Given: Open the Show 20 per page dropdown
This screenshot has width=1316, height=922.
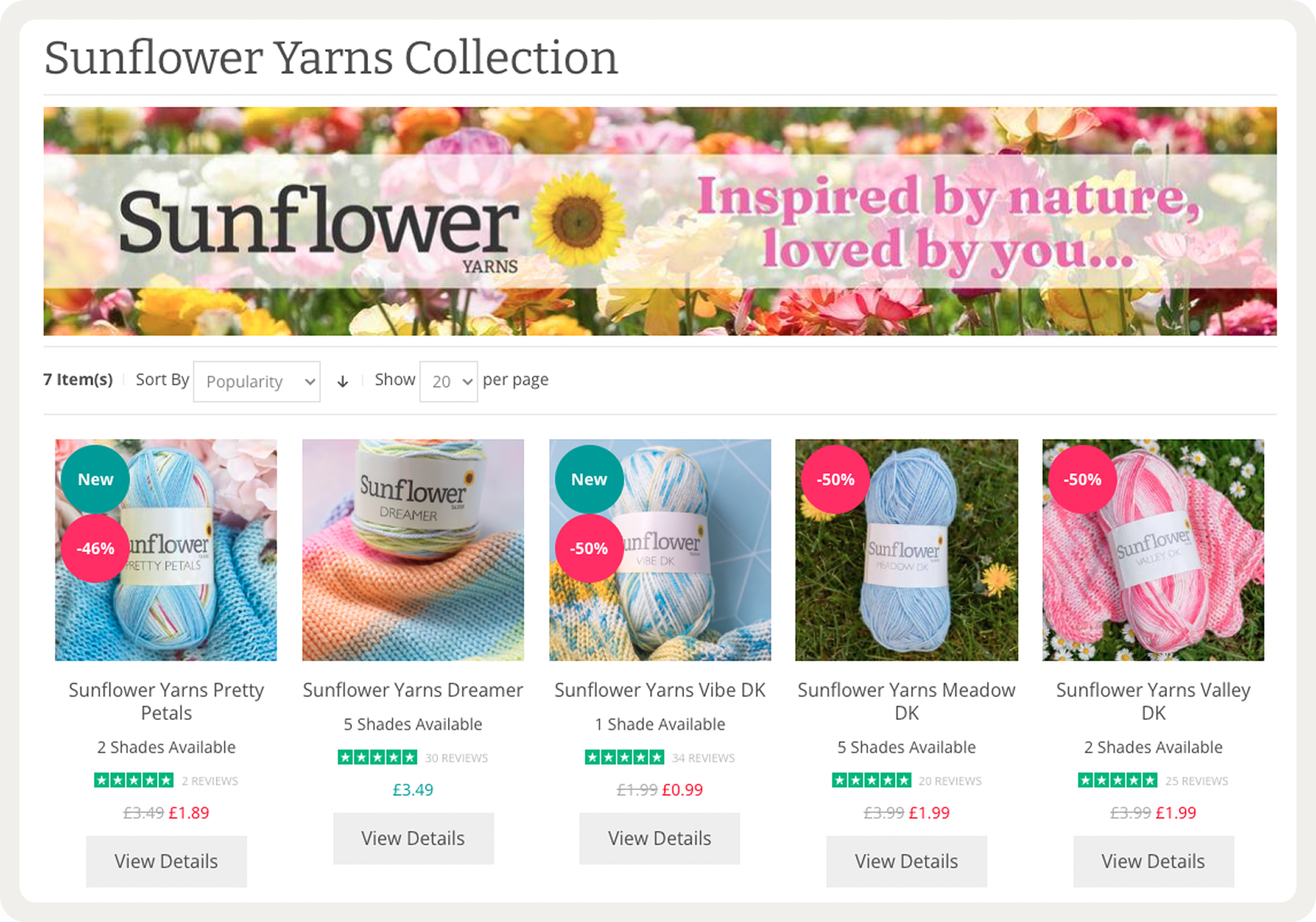Looking at the screenshot, I should click(x=449, y=381).
